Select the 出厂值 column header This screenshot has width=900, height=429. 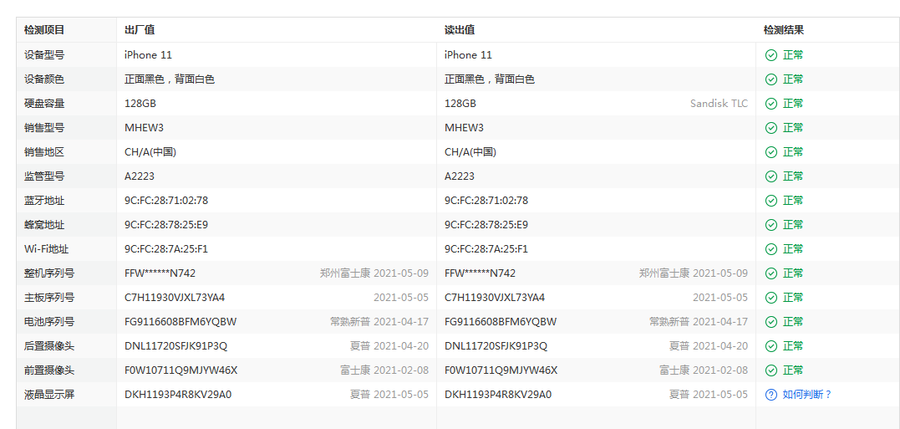click(139, 30)
